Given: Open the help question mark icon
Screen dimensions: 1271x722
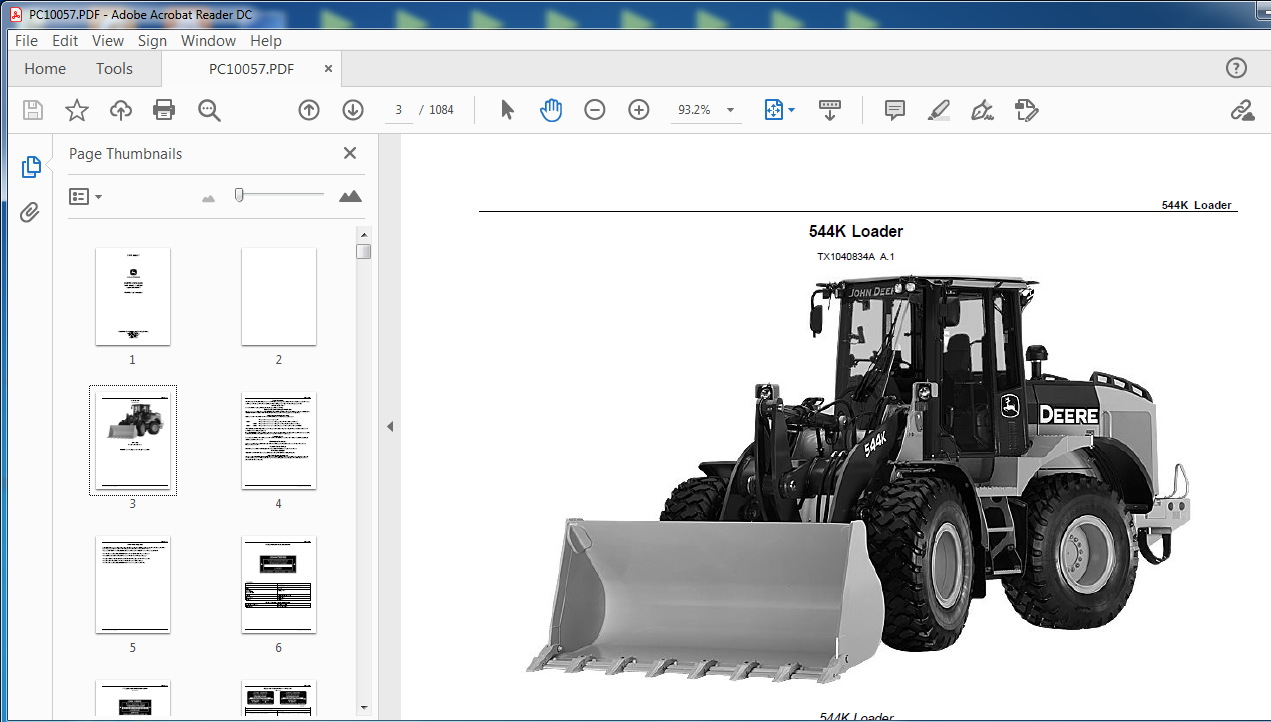Looking at the screenshot, I should coord(1236,68).
